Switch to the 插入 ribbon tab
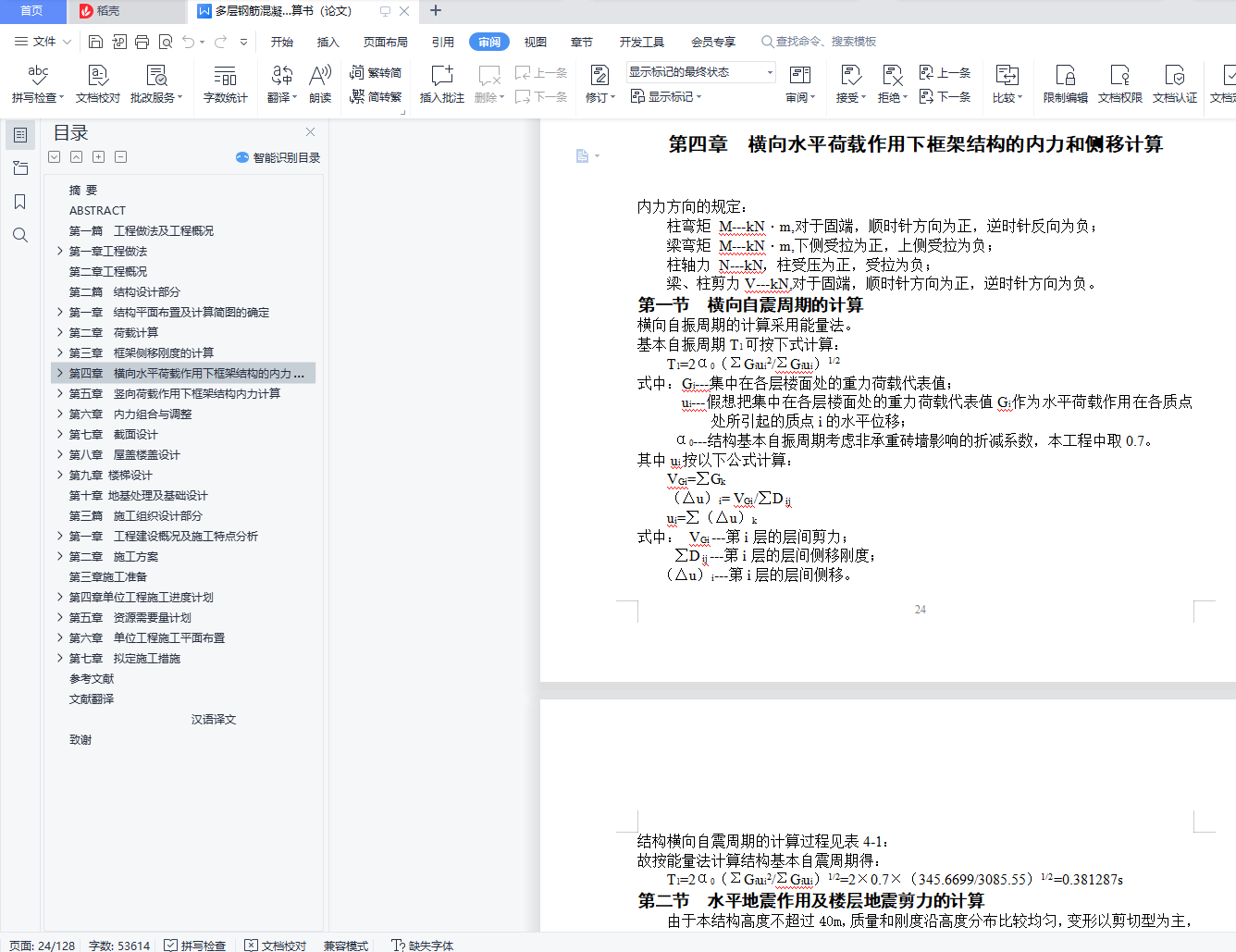The image size is (1236, 952). pyautogui.click(x=328, y=42)
